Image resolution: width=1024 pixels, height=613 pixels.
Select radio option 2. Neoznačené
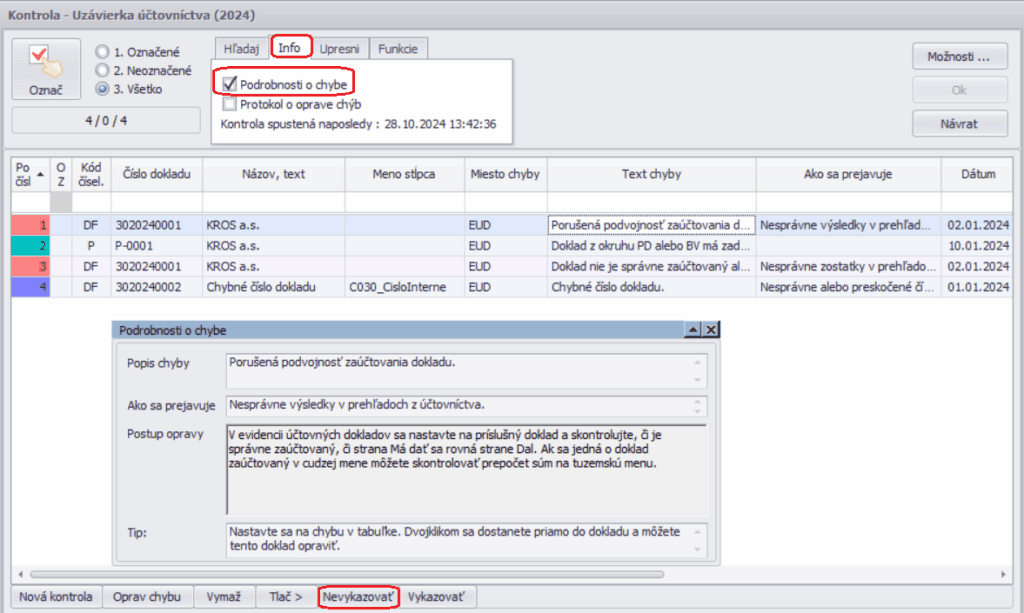tap(103, 70)
